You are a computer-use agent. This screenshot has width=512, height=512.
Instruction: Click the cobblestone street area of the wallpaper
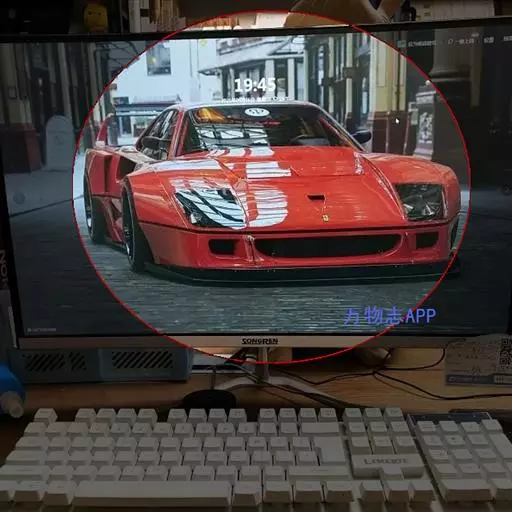[x=253, y=307]
